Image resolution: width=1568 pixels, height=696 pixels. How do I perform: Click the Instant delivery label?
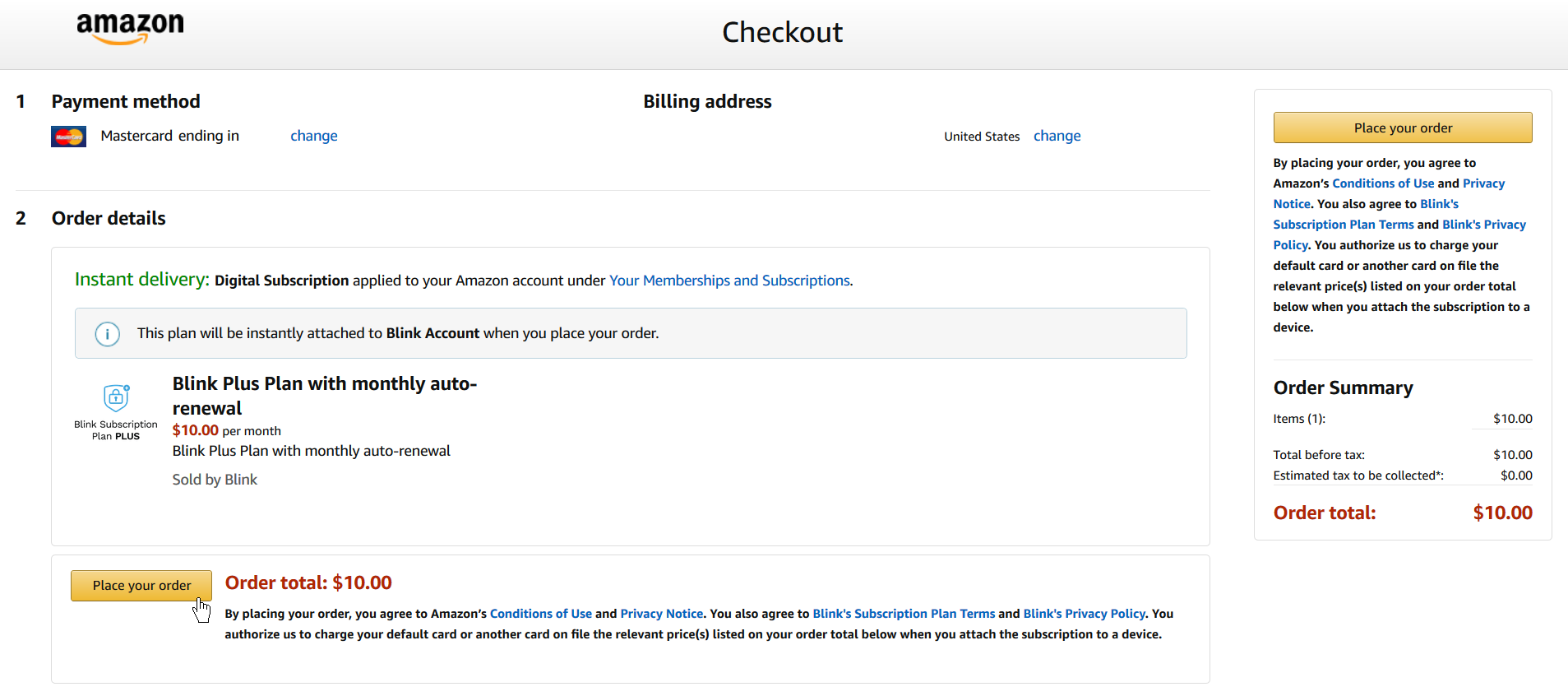[x=142, y=280]
